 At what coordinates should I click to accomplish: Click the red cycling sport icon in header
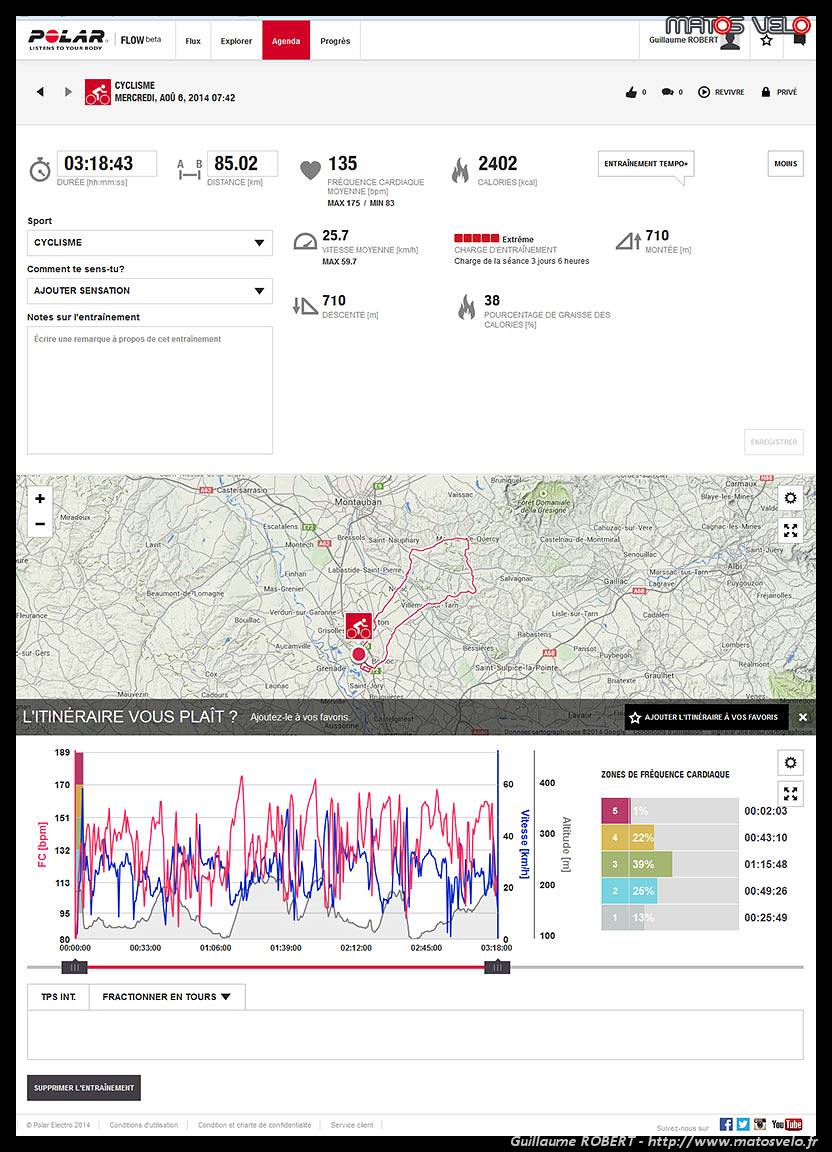(x=98, y=93)
